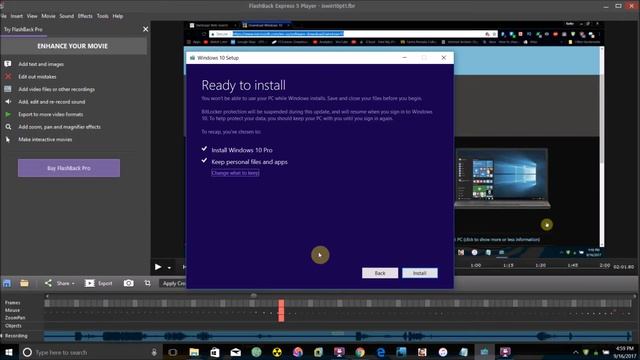Image resolution: width=640 pixels, height=360 pixels.
Task: Click the 1:00 mark on time ruler
Action: (476, 265)
